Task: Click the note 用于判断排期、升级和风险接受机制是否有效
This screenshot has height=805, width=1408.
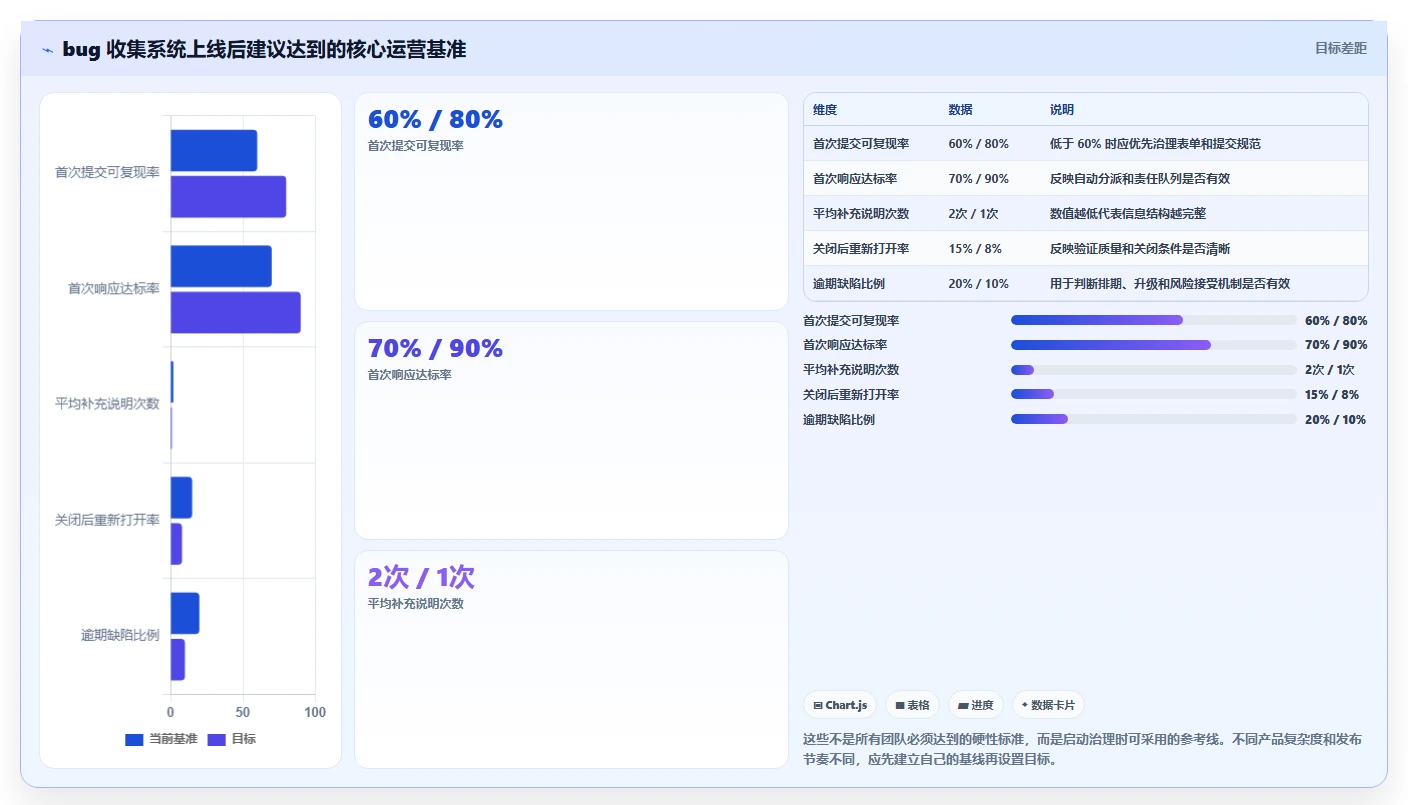Action: pos(1170,284)
